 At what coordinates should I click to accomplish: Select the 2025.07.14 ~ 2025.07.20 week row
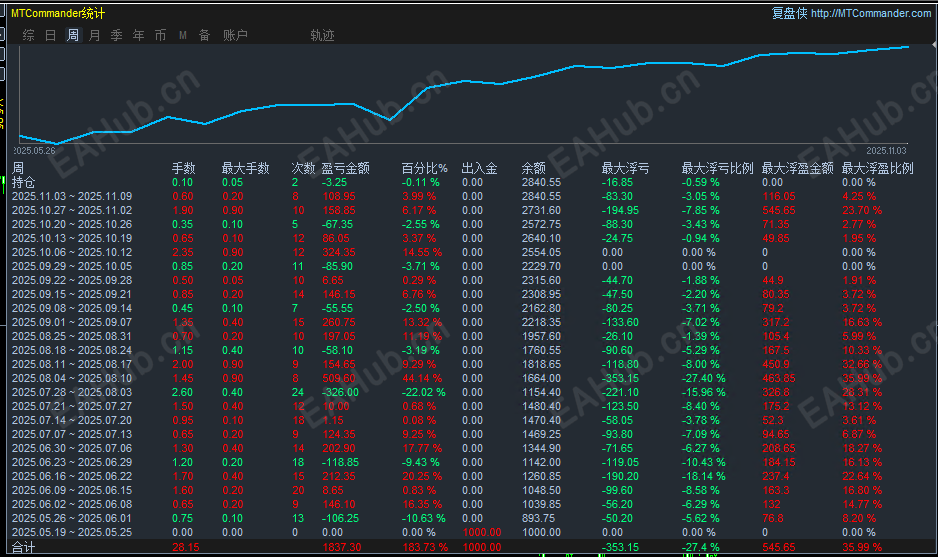click(x=470, y=420)
